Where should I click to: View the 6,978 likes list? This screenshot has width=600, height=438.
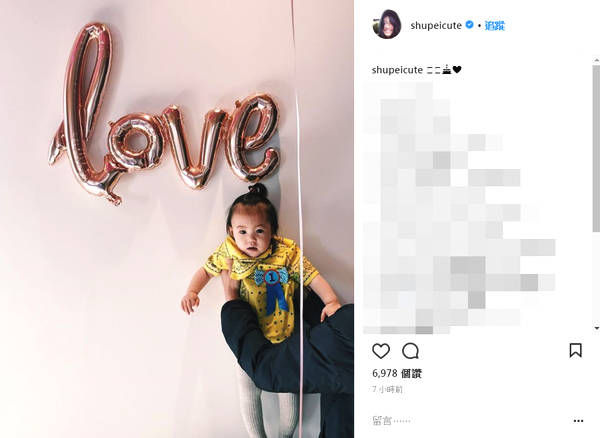397,373
